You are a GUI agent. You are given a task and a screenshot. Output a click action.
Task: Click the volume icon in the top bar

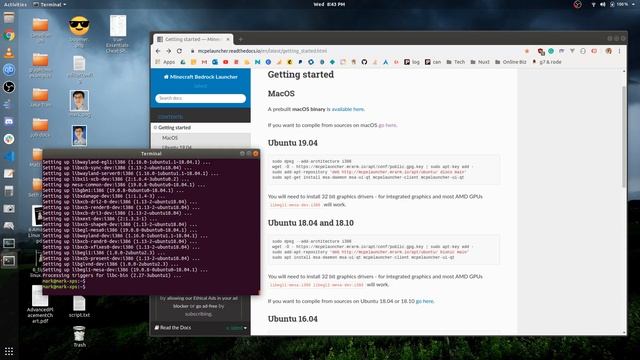click(x=602, y=4)
